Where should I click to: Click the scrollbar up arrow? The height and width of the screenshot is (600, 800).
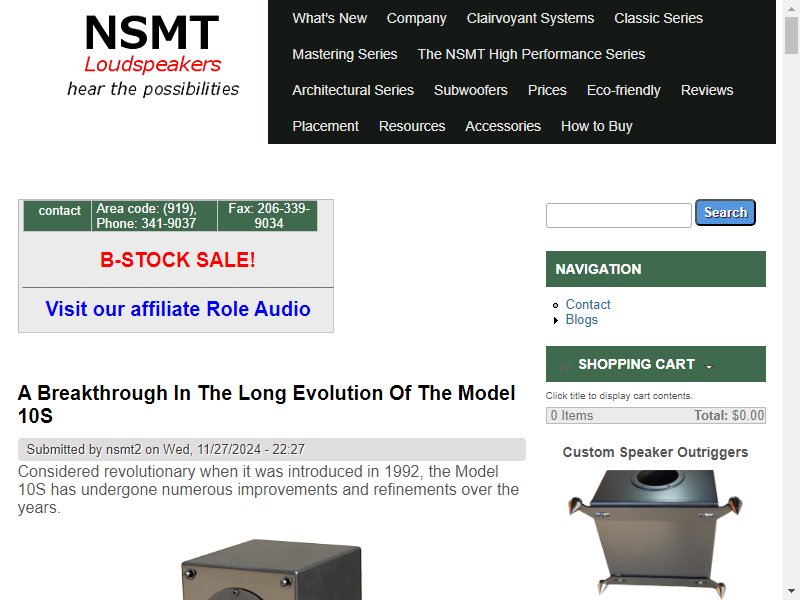pyautogui.click(x=792, y=7)
